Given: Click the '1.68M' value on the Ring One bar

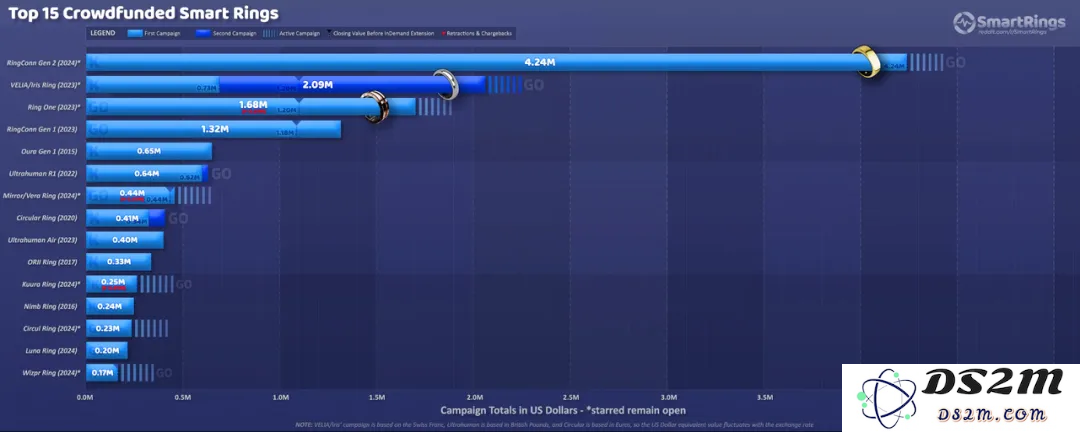Looking at the screenshot, I should click(253, 105).
